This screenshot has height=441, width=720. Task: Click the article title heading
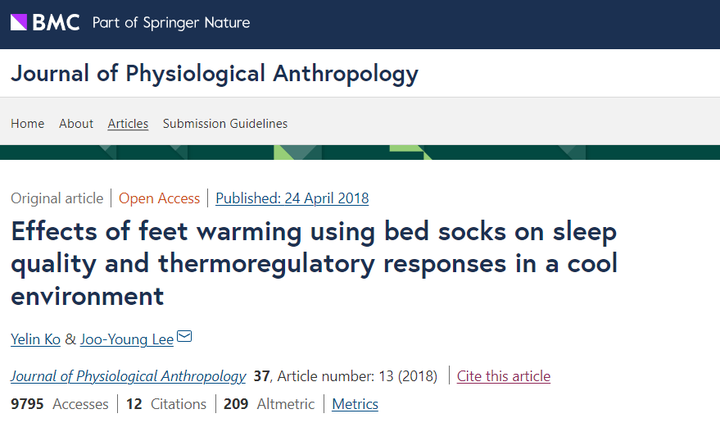[x=314, y=263]
